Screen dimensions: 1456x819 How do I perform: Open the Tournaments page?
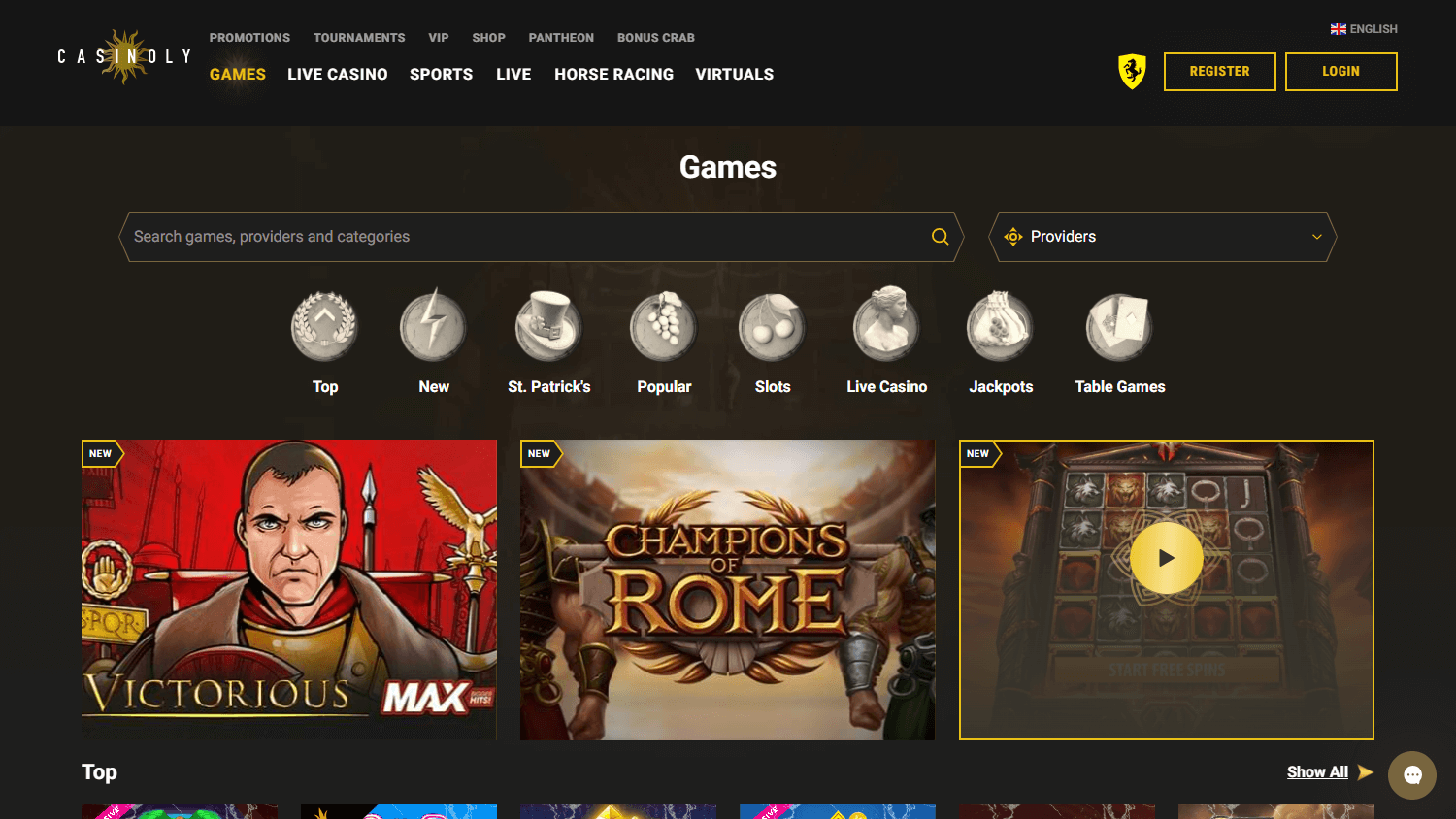coord(359,38)
